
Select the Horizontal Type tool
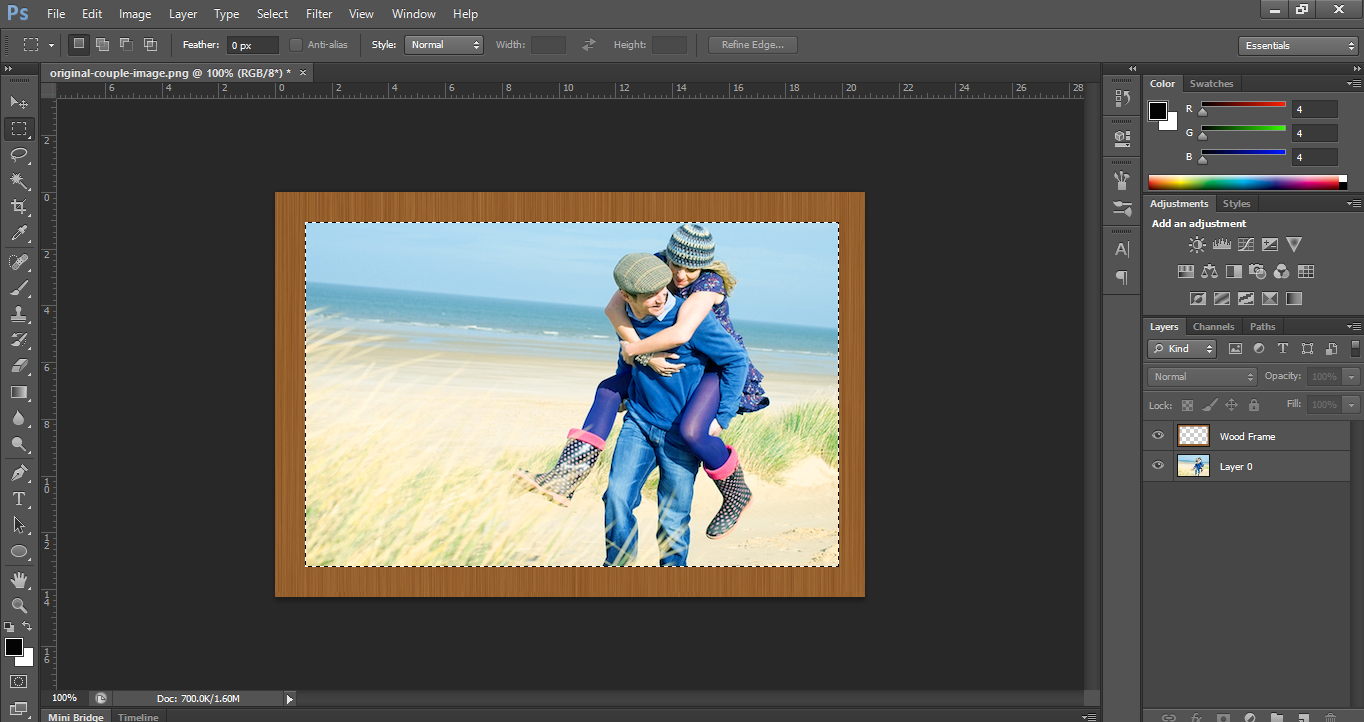pos(19,498)
